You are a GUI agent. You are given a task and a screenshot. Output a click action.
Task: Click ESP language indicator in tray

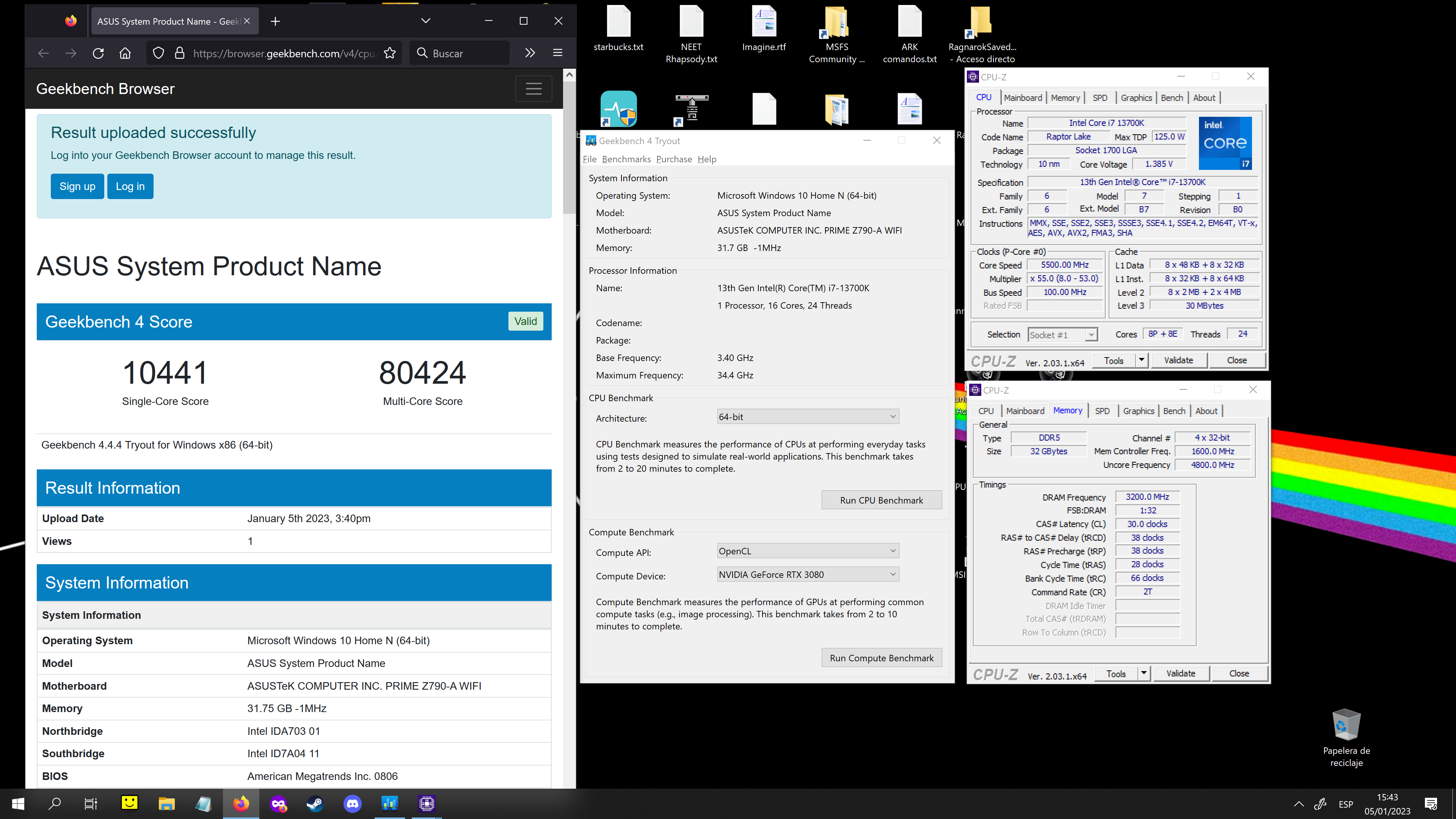[x=1346, y=804]
